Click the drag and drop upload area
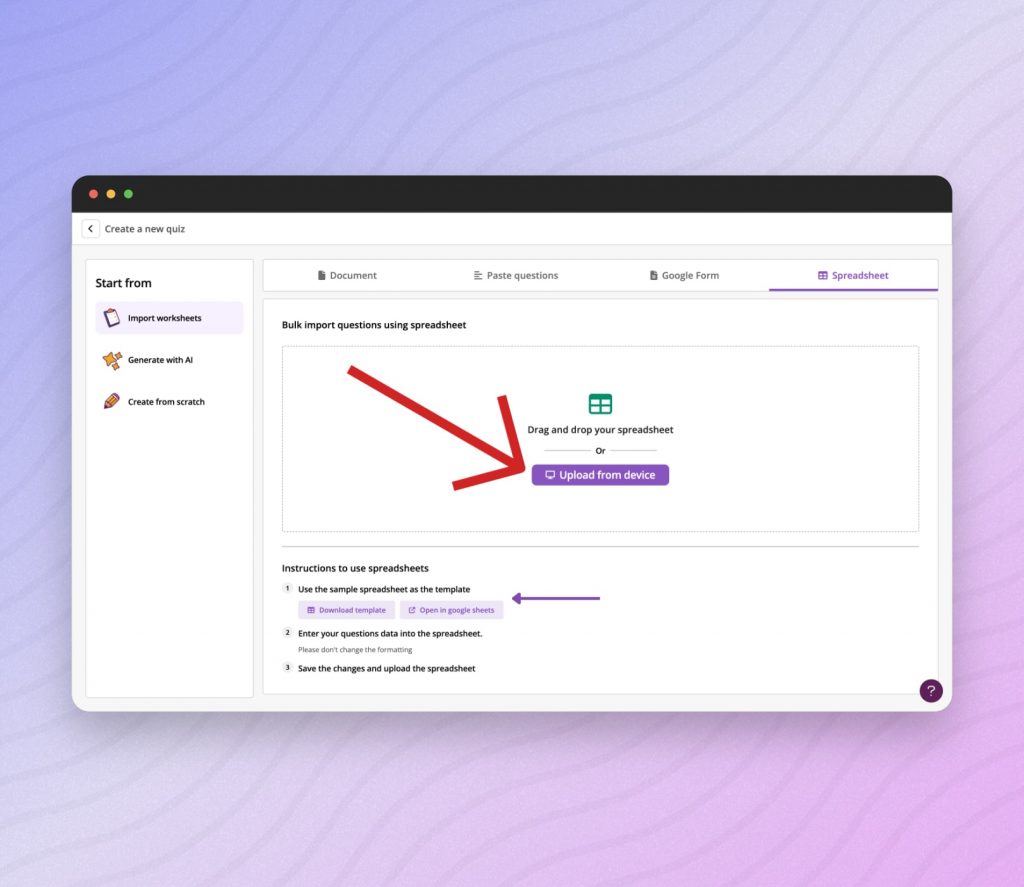Screen dimensions: 1024x887 (600, 435)
